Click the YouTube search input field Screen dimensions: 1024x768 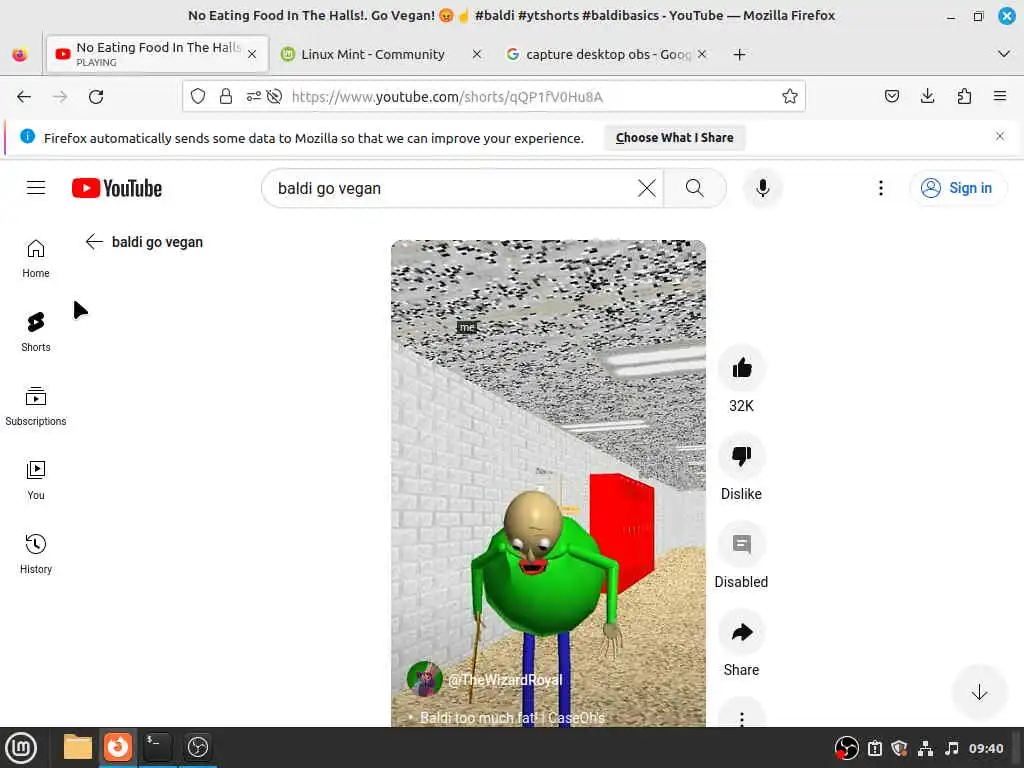(451, 188)
